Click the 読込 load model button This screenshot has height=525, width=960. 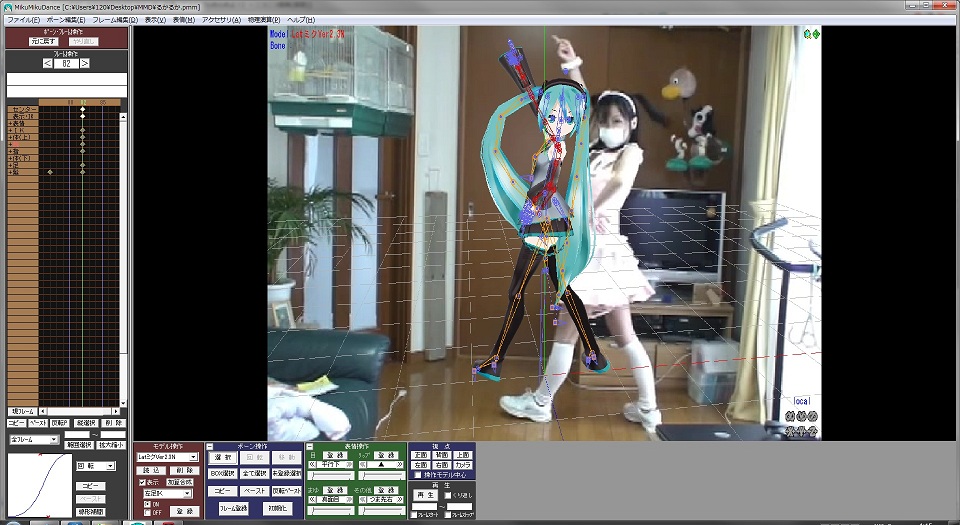151,471
